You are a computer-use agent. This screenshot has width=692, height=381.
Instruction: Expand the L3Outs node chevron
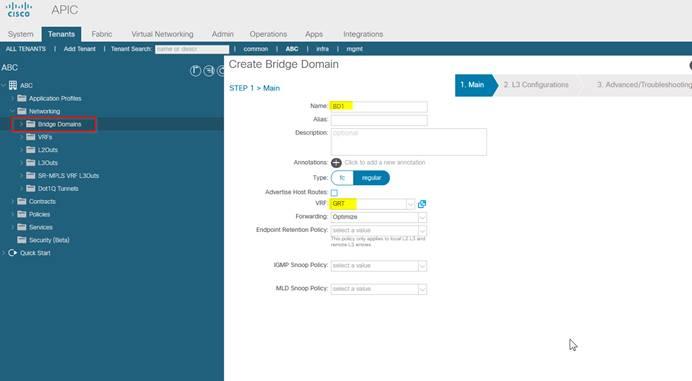21,162
